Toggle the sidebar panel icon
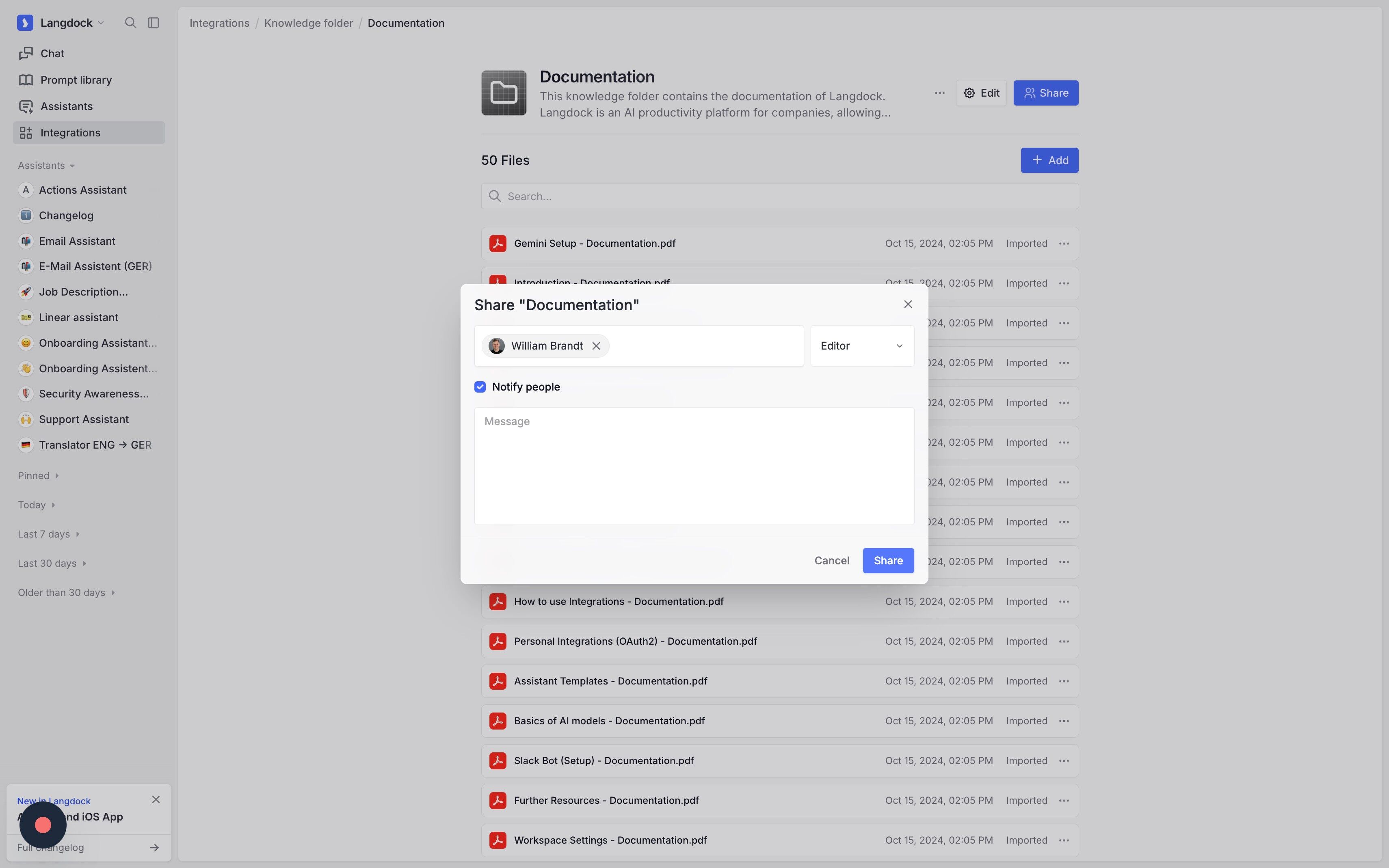 [x=153, y=23]
